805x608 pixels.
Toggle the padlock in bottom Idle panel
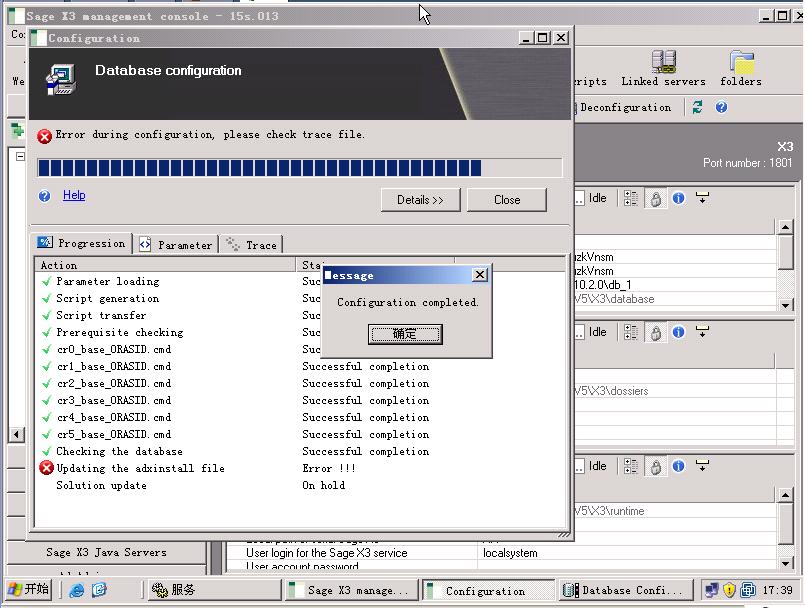click(x=655, y=467)
